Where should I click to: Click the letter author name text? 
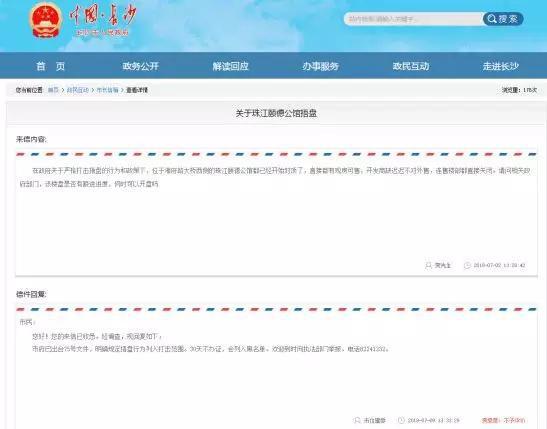[x=443, y=266]
